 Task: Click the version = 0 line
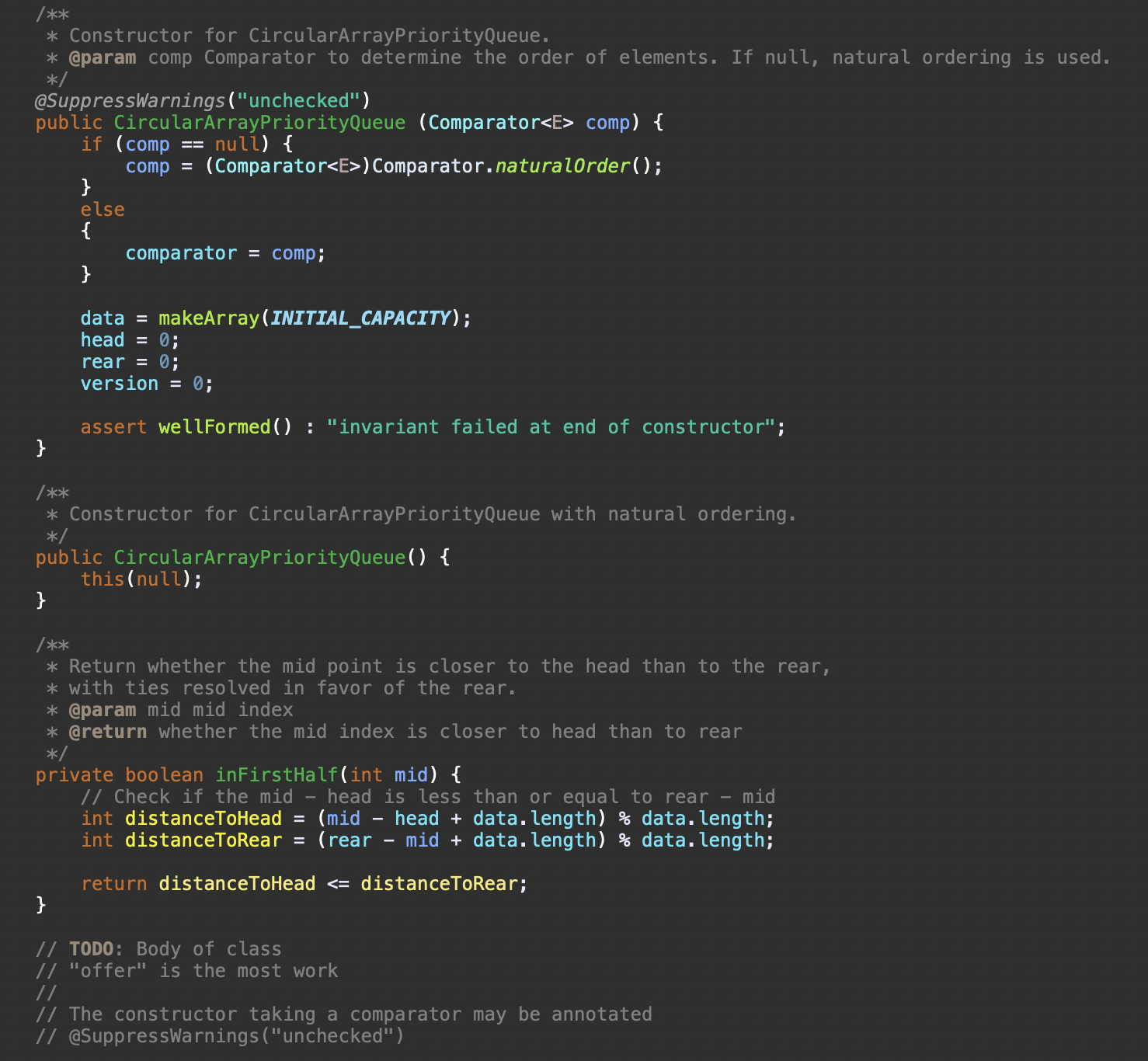pyautogui.click(x=145, y=383)
